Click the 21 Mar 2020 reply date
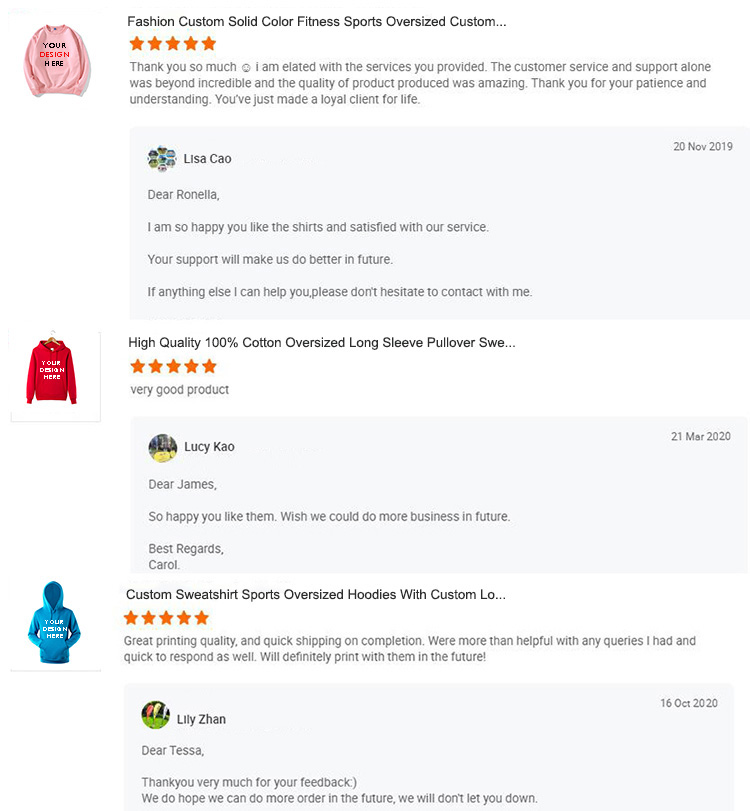The width and height of the screenshot is (750, 811). [x=700, y=437]
